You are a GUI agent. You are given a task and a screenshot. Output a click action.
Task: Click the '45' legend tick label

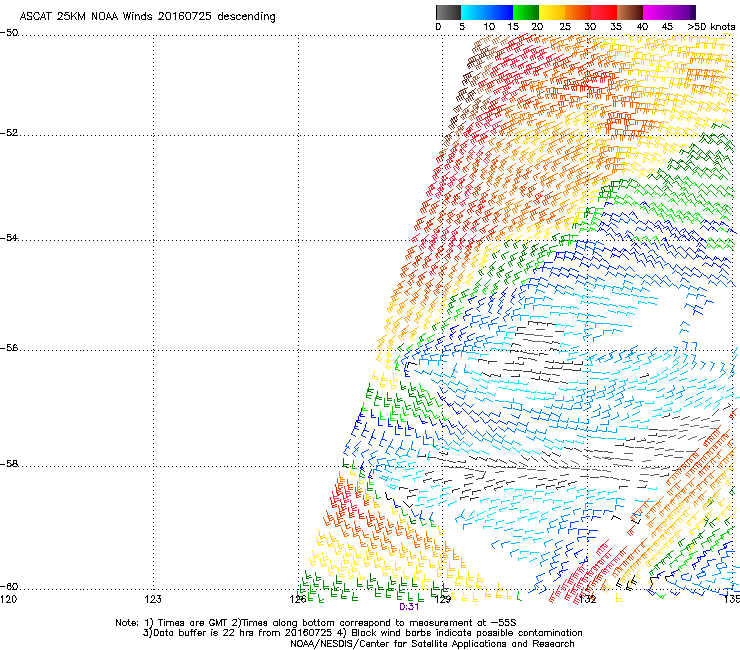click(667, 27)
